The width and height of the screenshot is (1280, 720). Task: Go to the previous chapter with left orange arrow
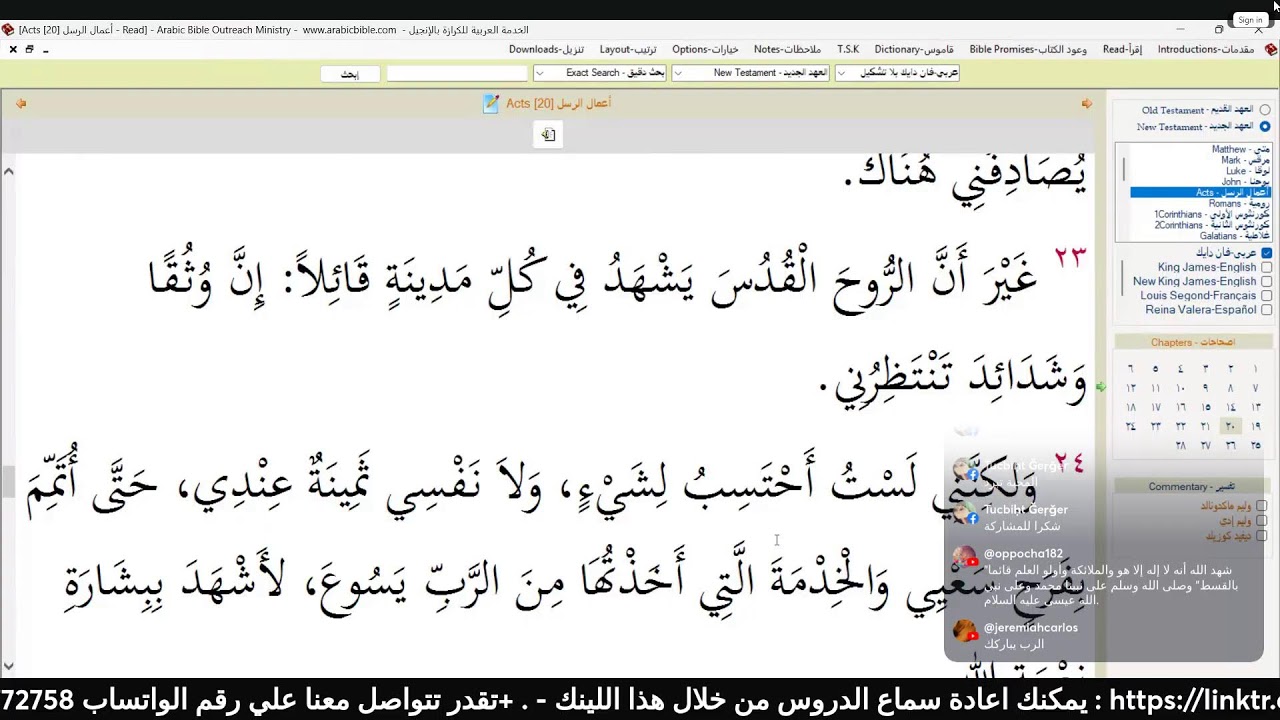tap(21, 103)
